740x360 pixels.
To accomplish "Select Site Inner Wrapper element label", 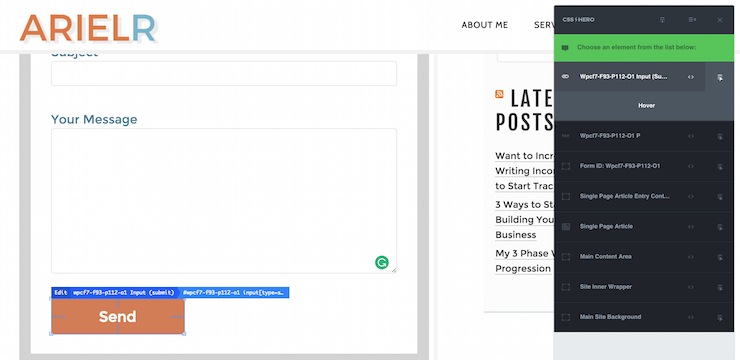I will click(x=605, y=287).
